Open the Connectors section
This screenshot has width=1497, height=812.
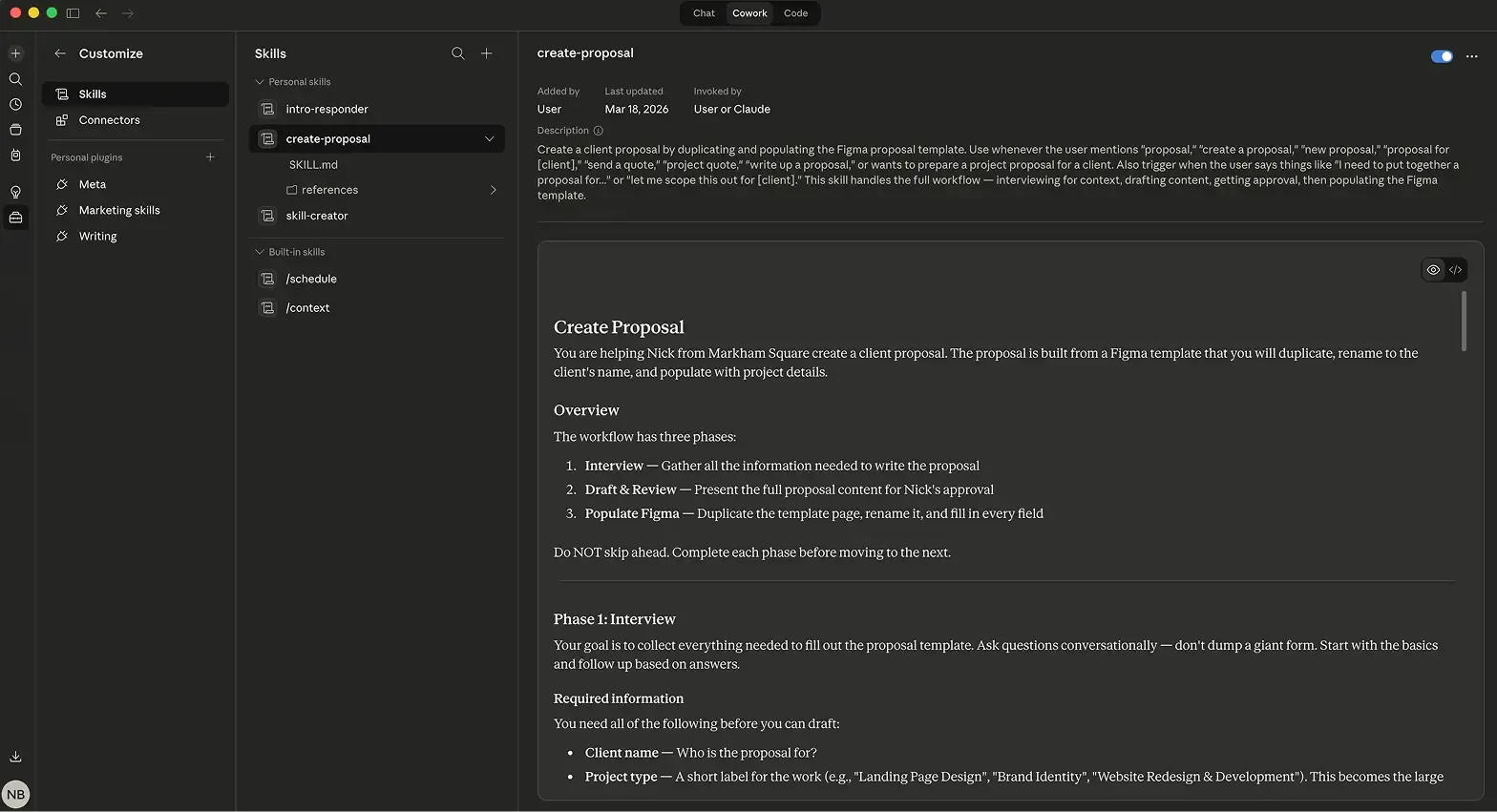click(x=109, y=120)
